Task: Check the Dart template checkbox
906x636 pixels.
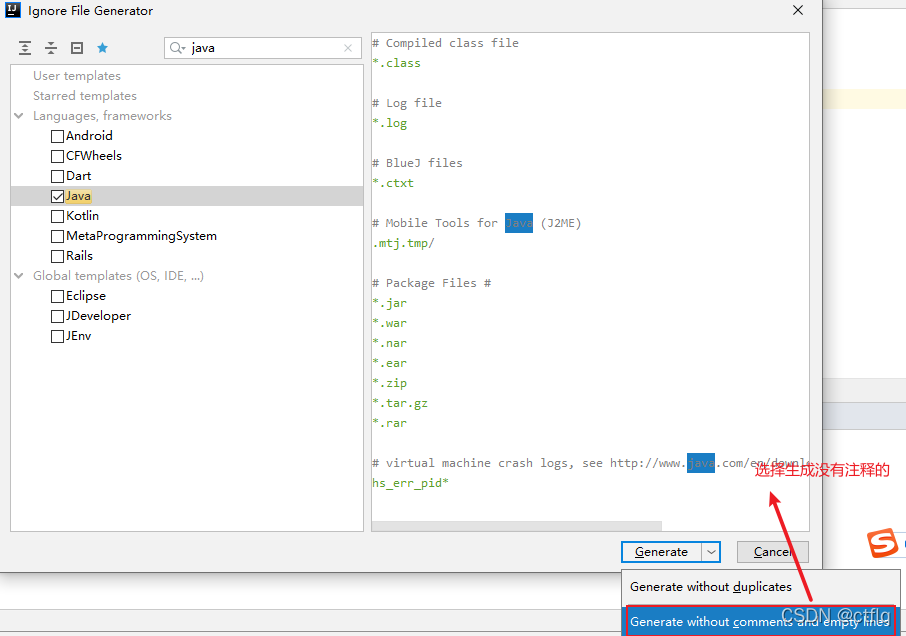Action: click(x=57, y=176)
